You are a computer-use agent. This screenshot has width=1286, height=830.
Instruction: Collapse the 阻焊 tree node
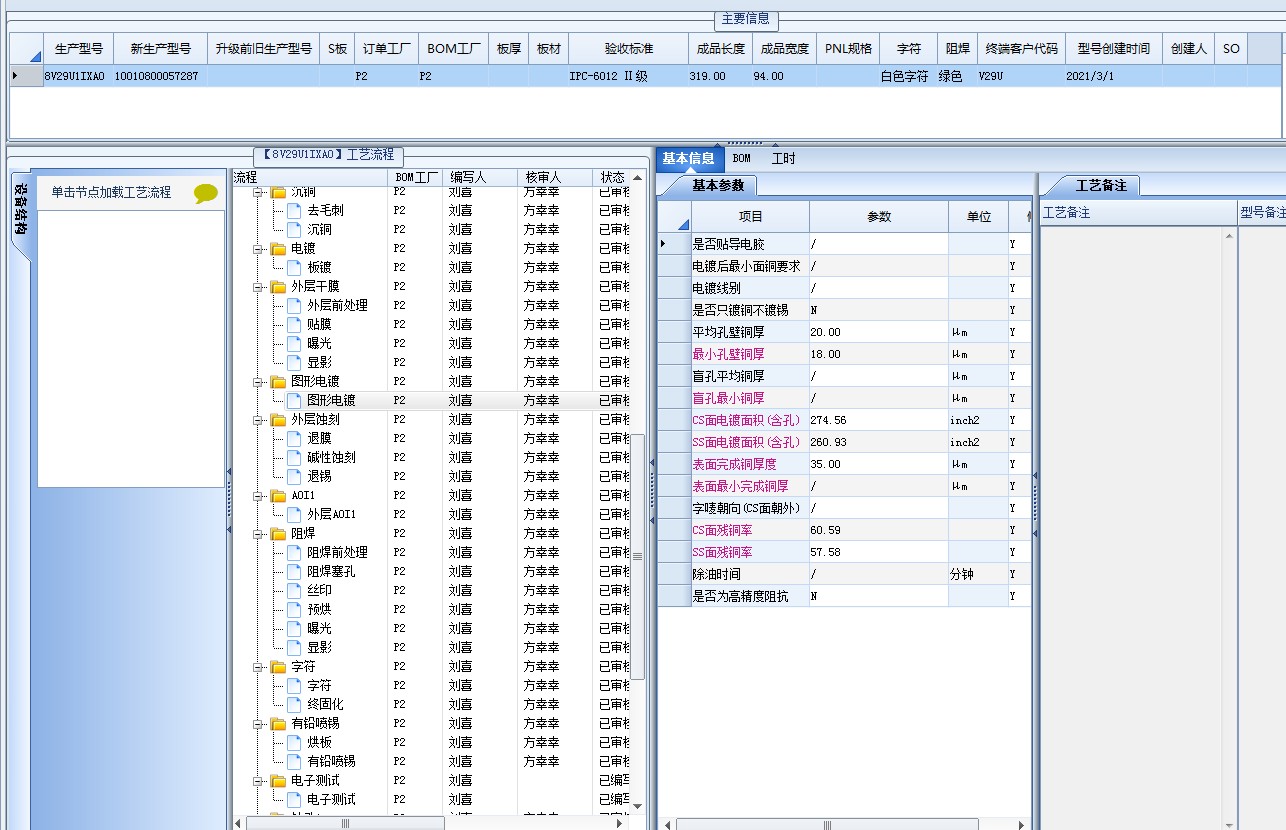click(257, 534)
